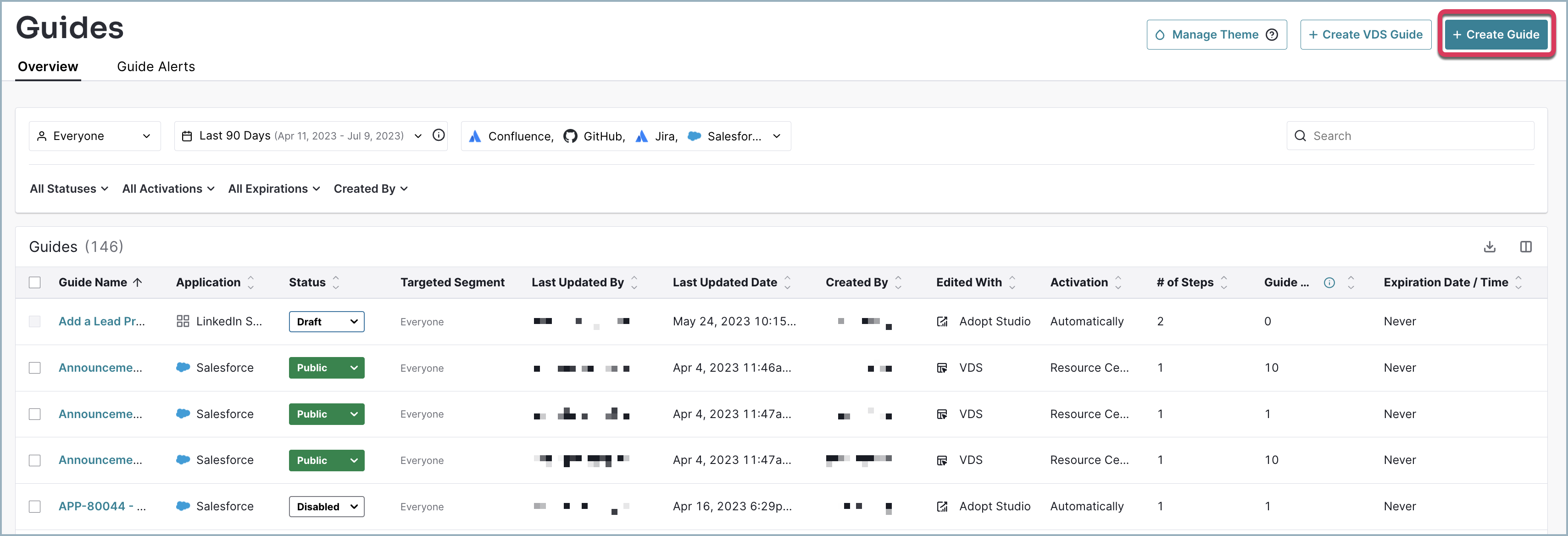Open the APP-80044 guide link
Image resolution: width=1568 pixels, height=536 pixels.
(x=102, y=506)
